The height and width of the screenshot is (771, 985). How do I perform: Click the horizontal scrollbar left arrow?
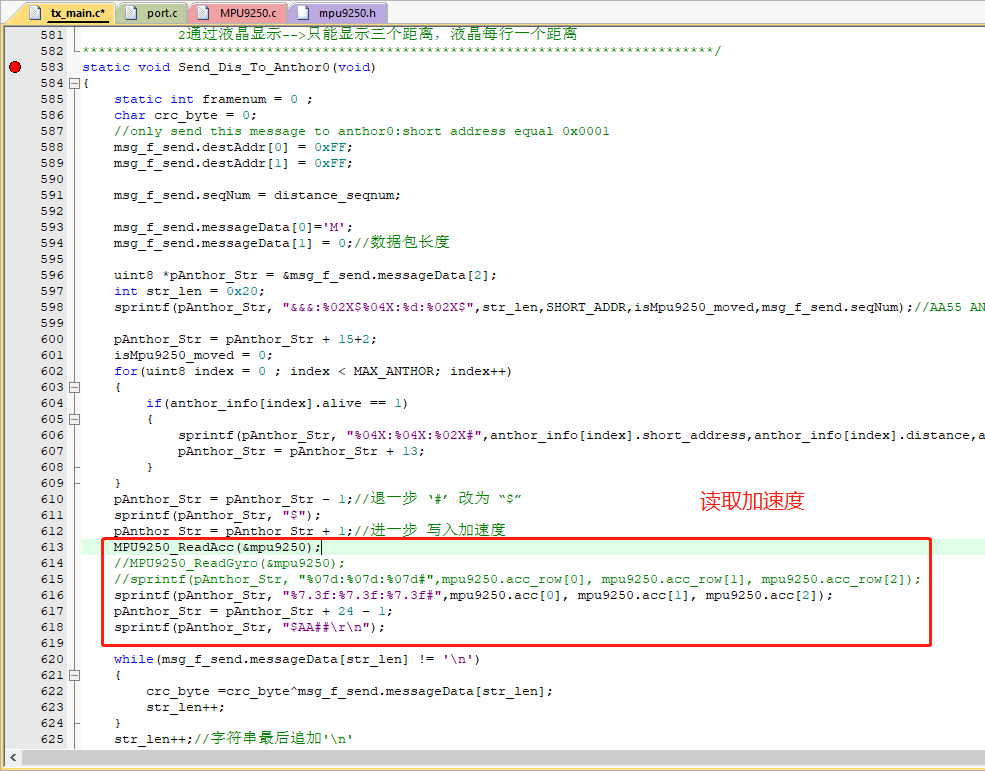coord(13,757)
